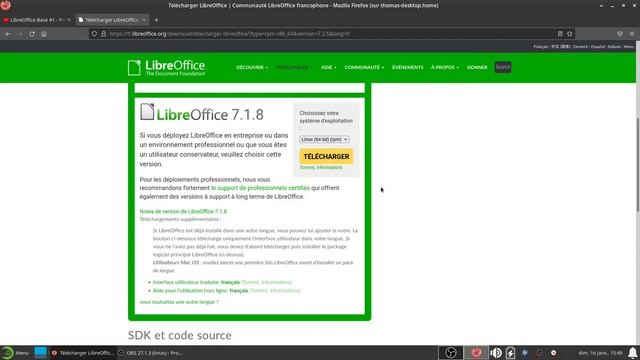Open the COMMUNAUTÉ menu
Image resolution: width=640 pixels, height=360 pixels.
click(364, 67)
